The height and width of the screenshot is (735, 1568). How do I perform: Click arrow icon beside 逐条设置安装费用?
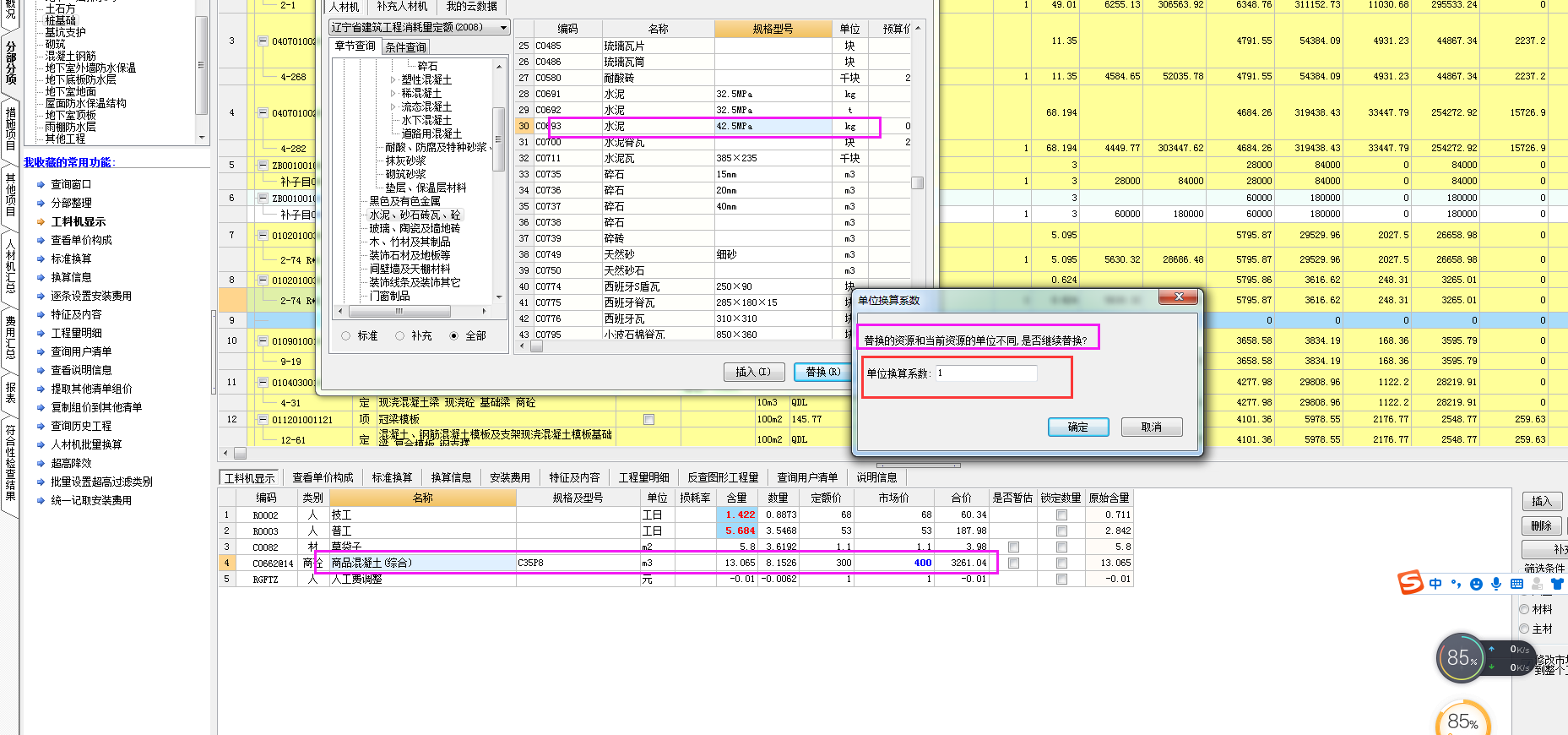[41, 296]
